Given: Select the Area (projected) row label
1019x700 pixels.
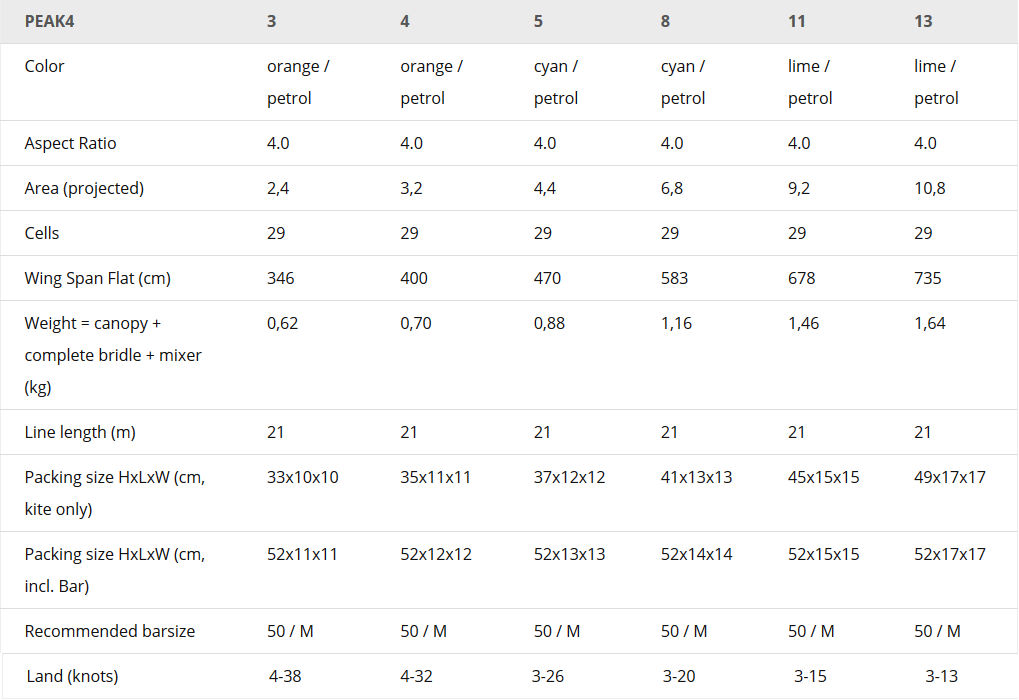Looking at the screenshot, I should pos(84,188).
